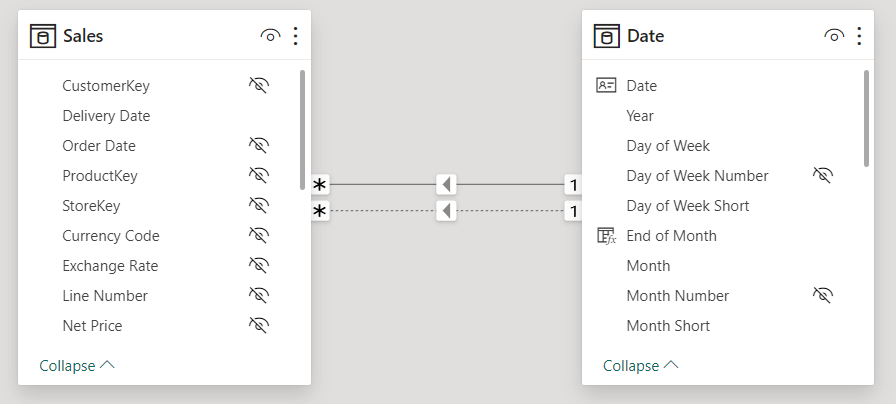
Task: Click the Date field identity card icon
Action: click(606, 86)
